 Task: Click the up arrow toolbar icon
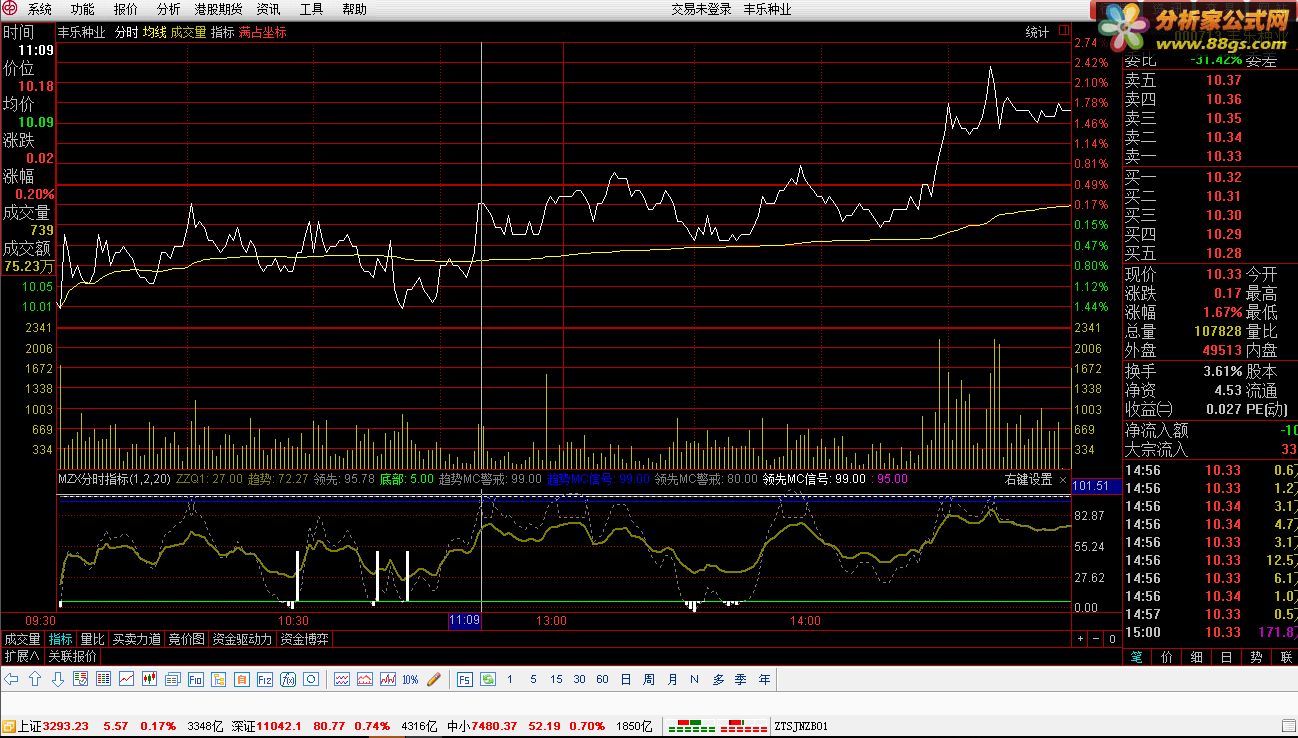click(35, 679)
